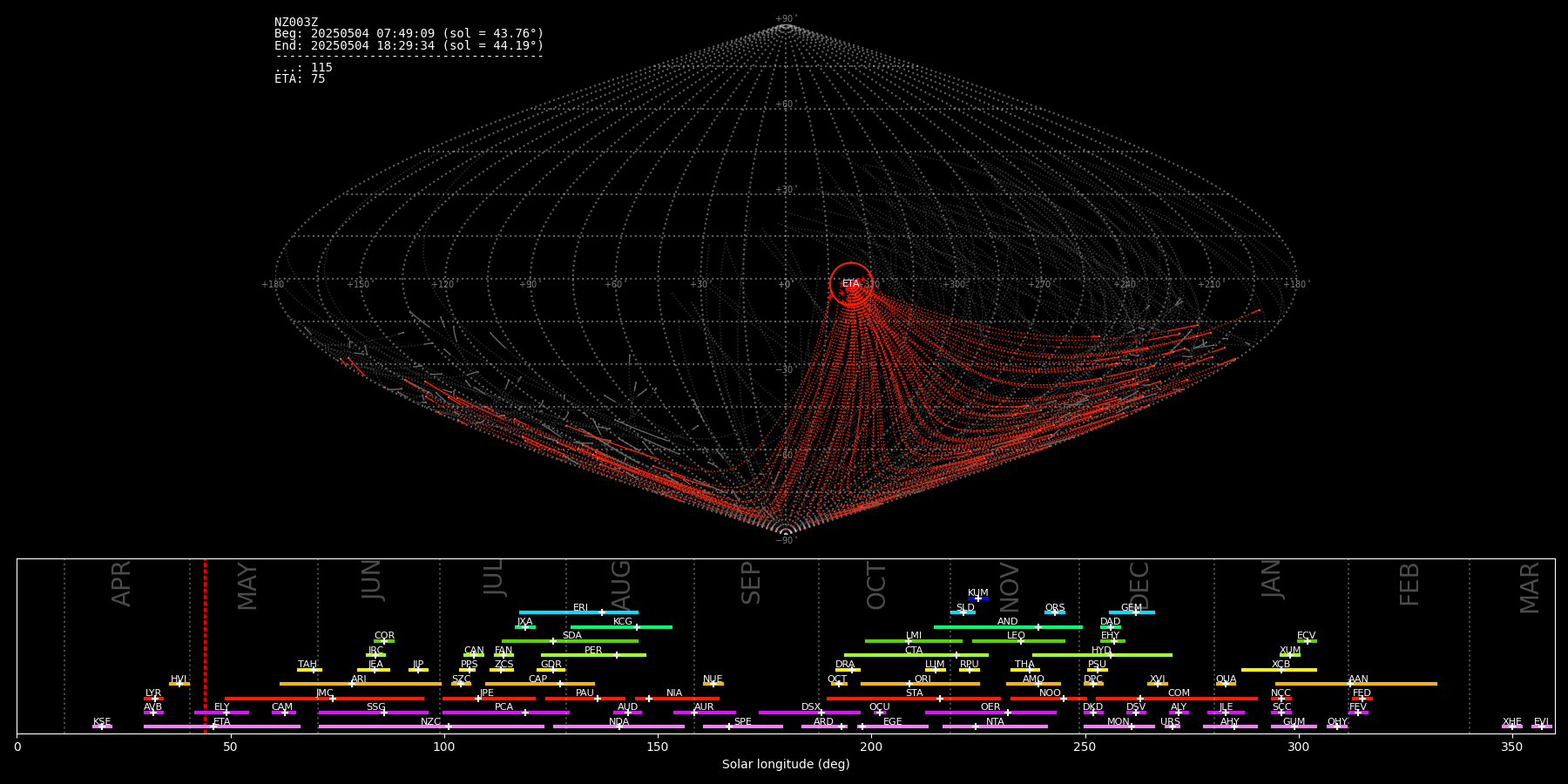Select the KUM shower label
The height and width of the screenshot is (784, 1568).
click(x=978, y=593)
